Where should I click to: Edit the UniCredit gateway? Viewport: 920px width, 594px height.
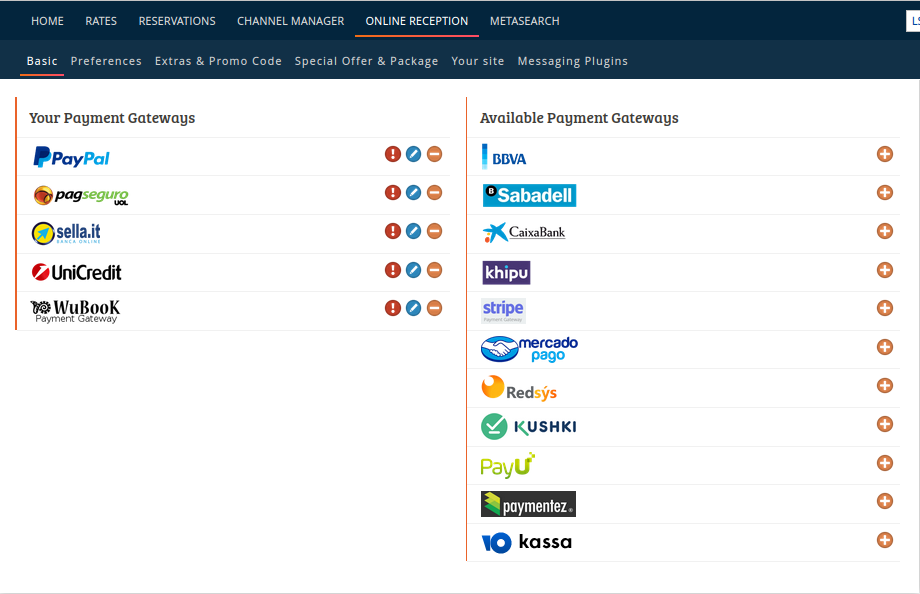click(414, 270)
